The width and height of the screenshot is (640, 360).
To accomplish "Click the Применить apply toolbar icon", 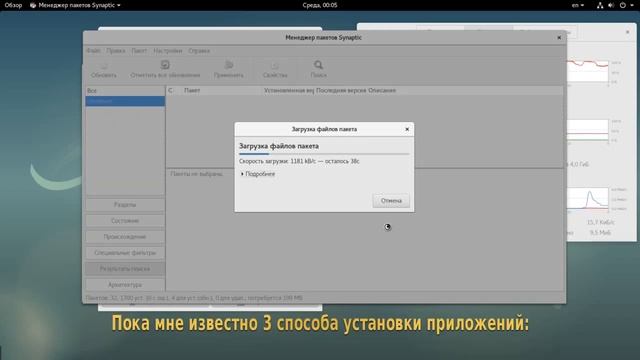I will (x=229, y=65).
